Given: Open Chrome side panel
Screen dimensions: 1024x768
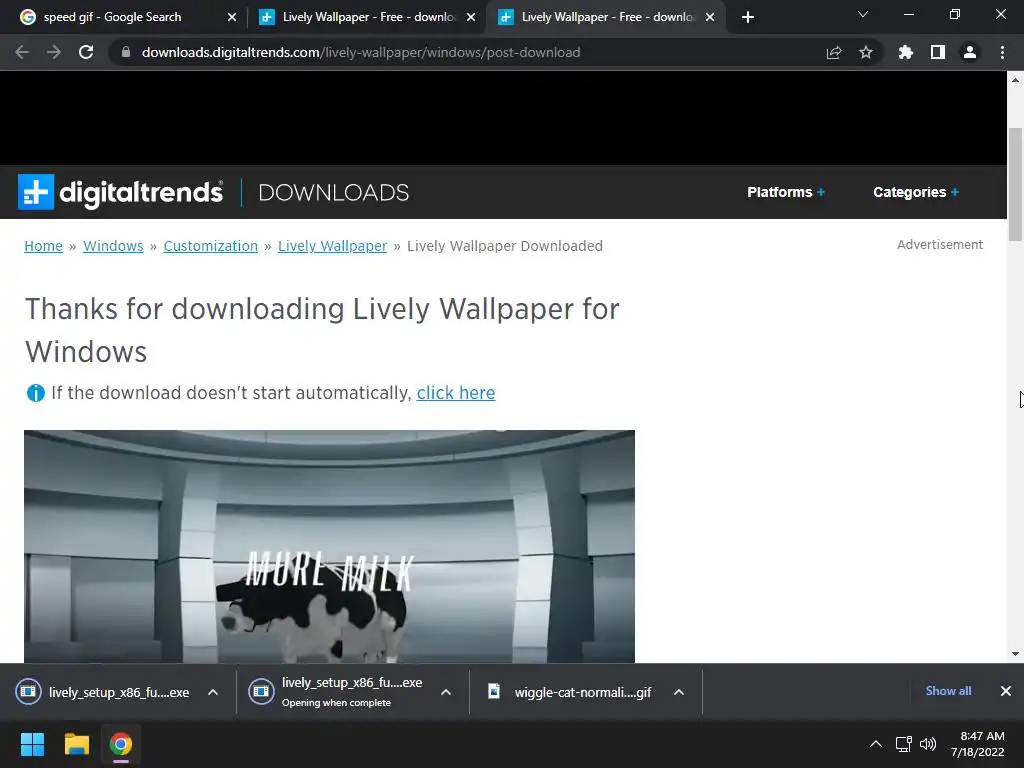Looking at the screenshot, I should pyautogui.click(x=938, y=52).
